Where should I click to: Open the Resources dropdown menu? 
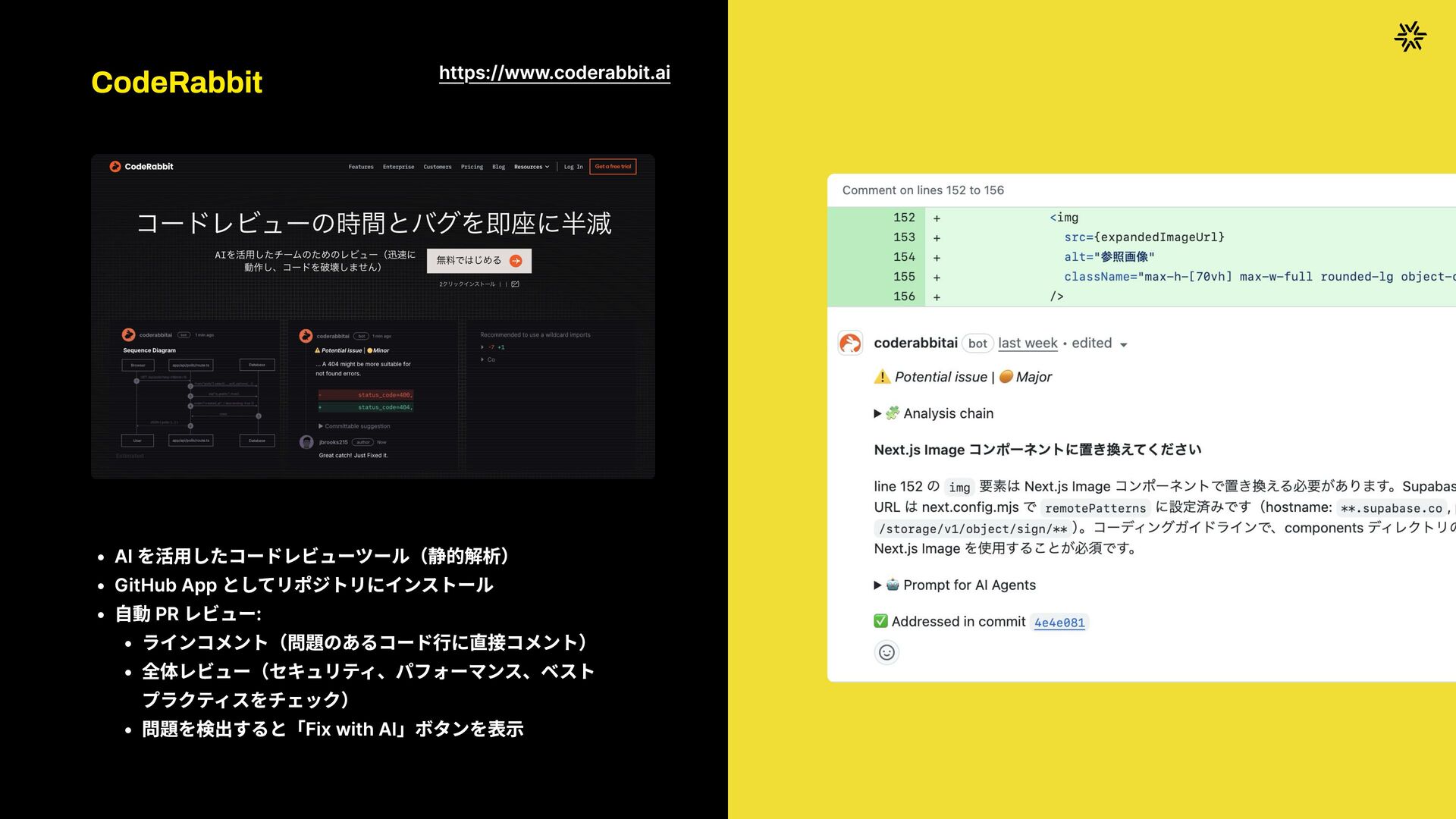click(531, 167)
